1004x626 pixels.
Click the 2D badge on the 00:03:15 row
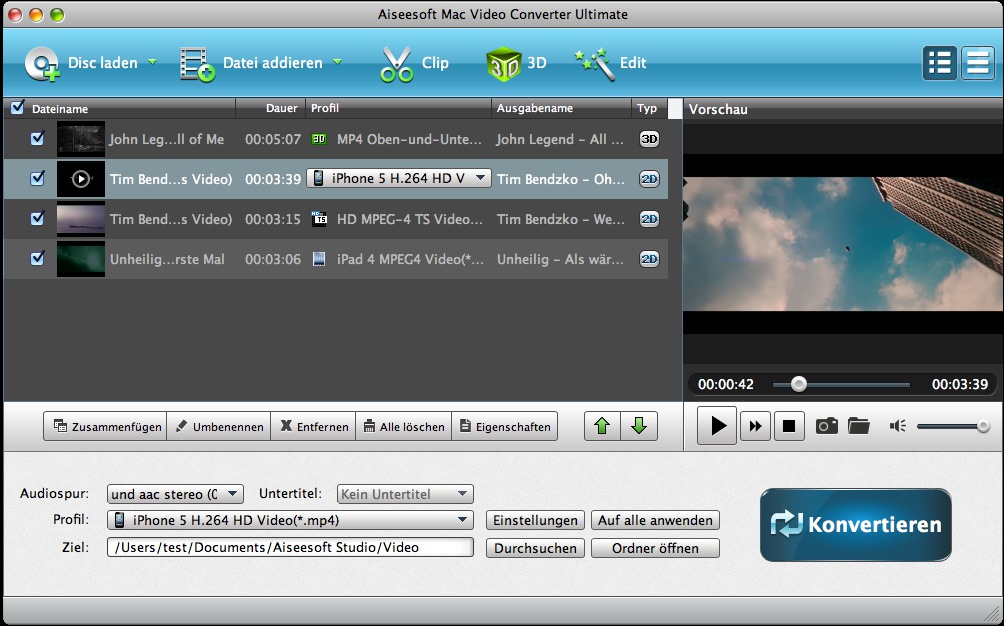pyautogui.click(x=649, y=219)
